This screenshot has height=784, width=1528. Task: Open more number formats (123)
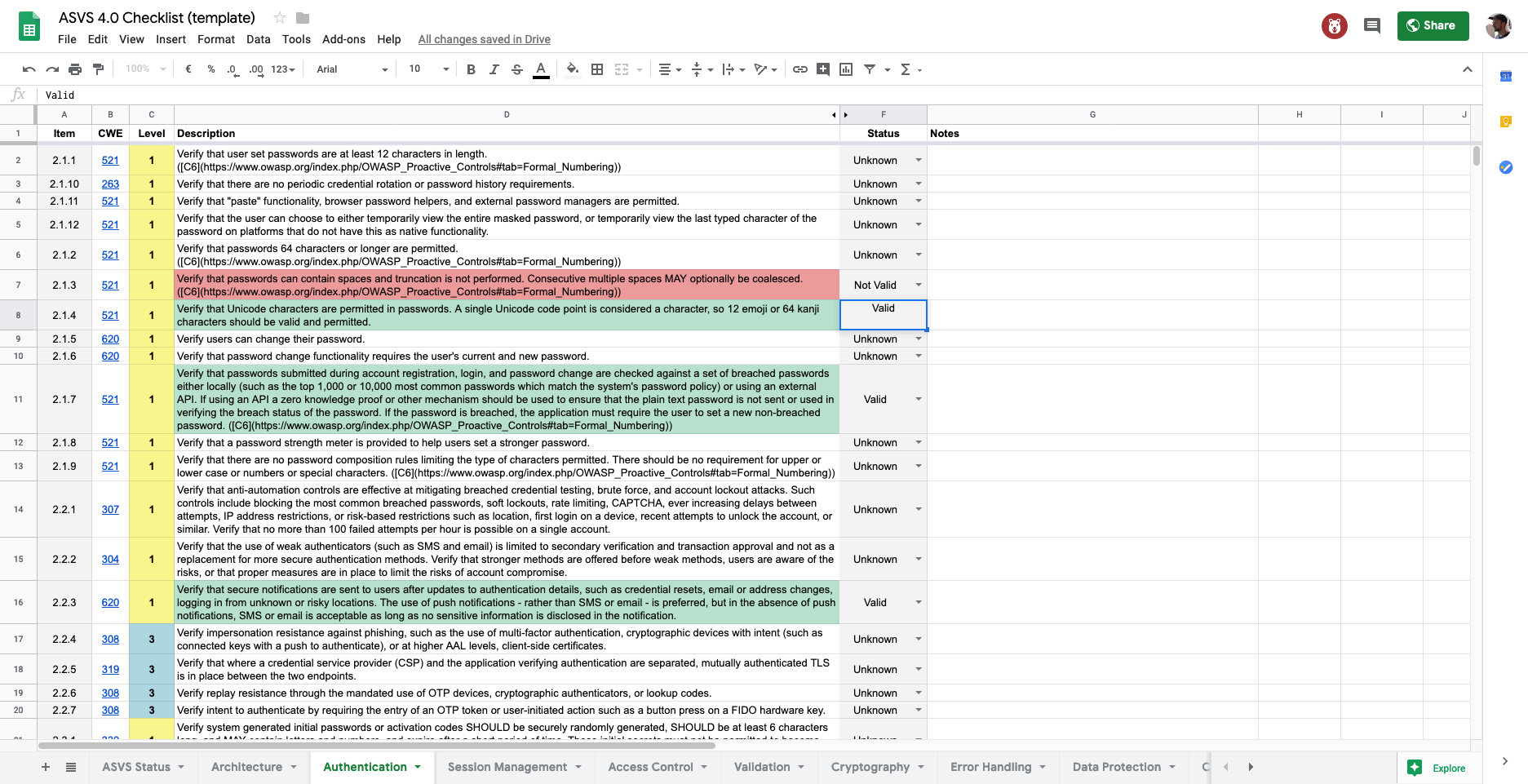282,69
